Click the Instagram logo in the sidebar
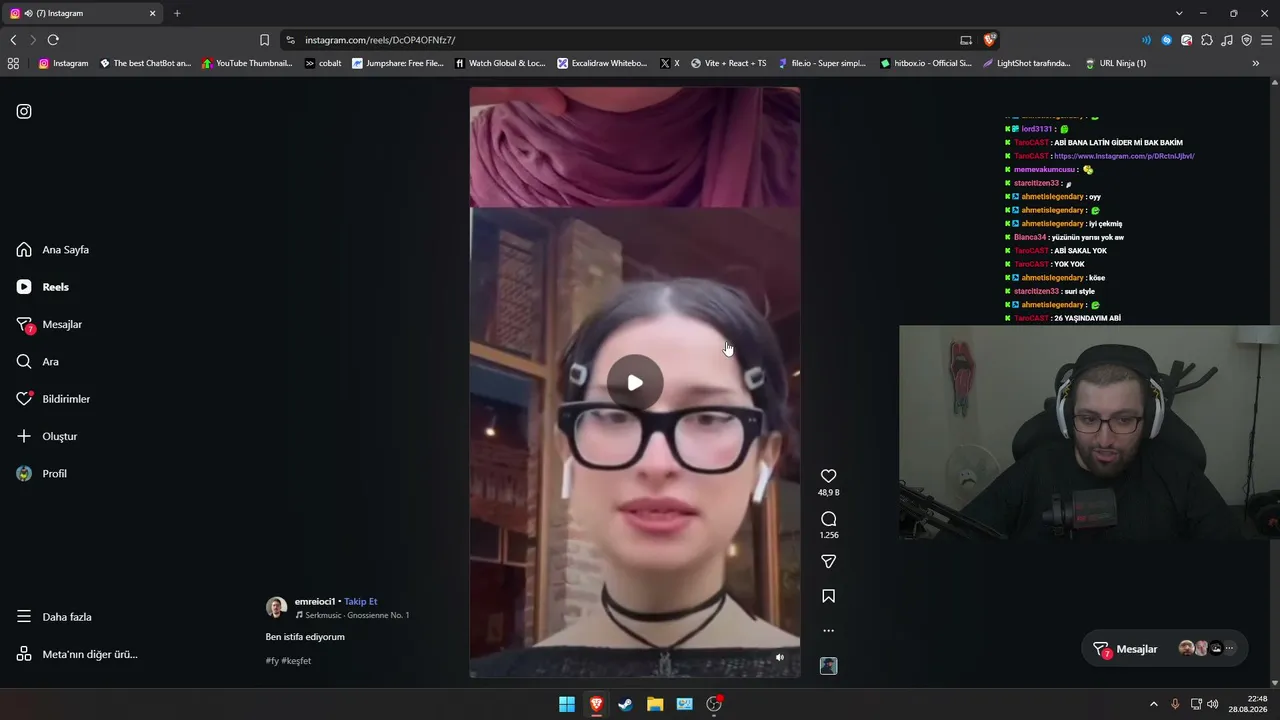Viewport: 1280px width, 720px height. [24, 111]
